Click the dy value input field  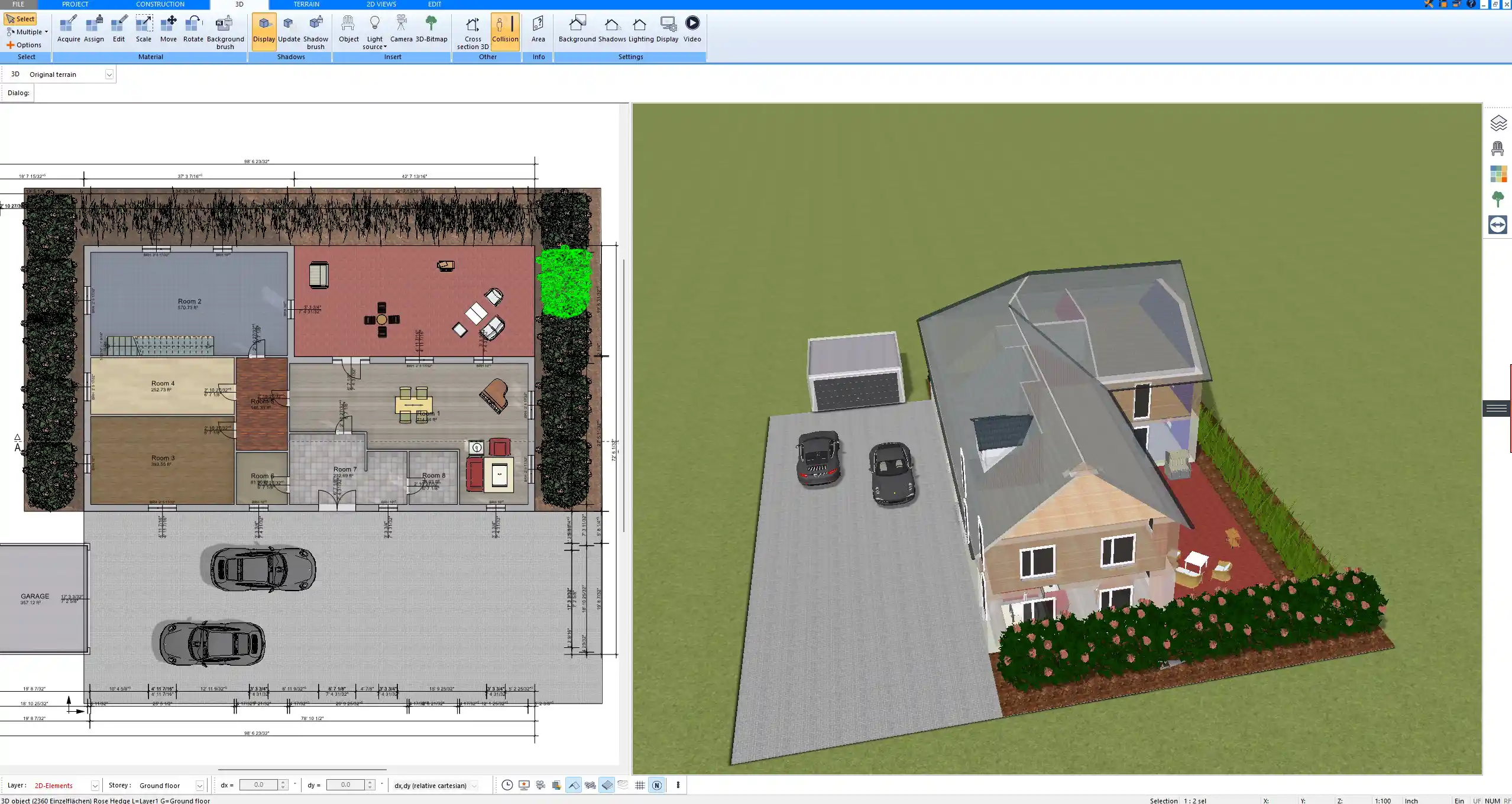[346, 785]
